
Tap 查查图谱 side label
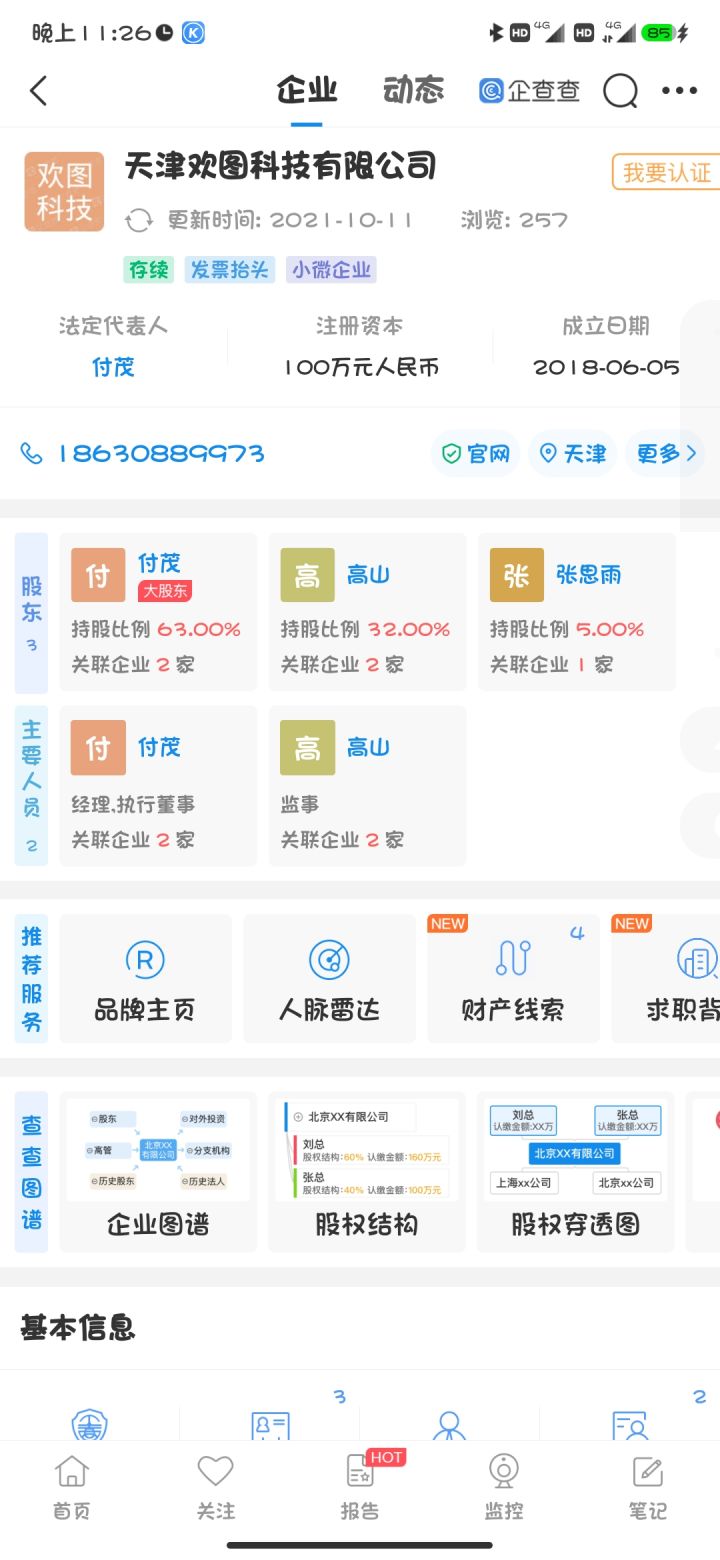click(31, 1172)
